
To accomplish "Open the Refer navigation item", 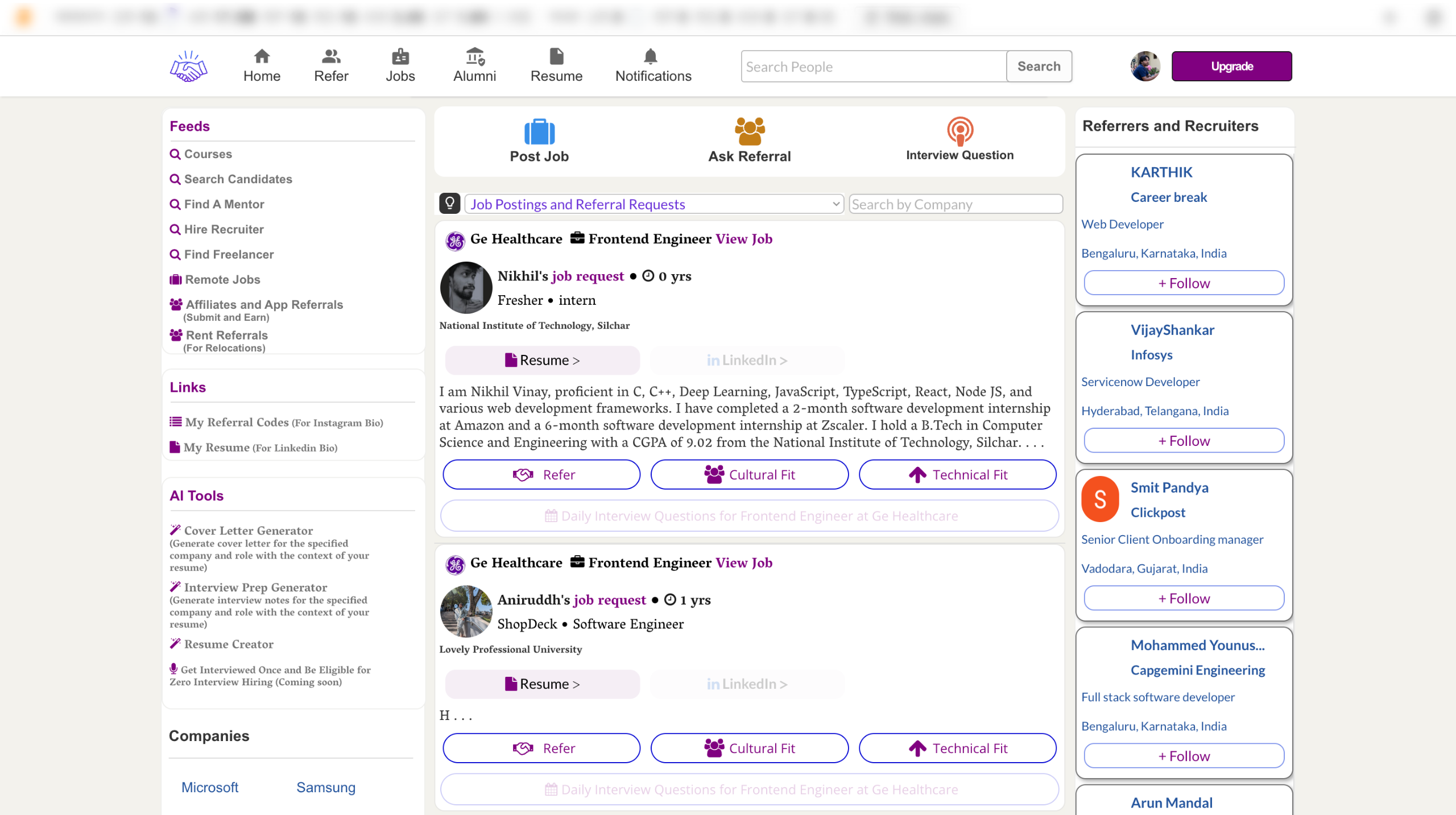I will [x=331, y=66].
